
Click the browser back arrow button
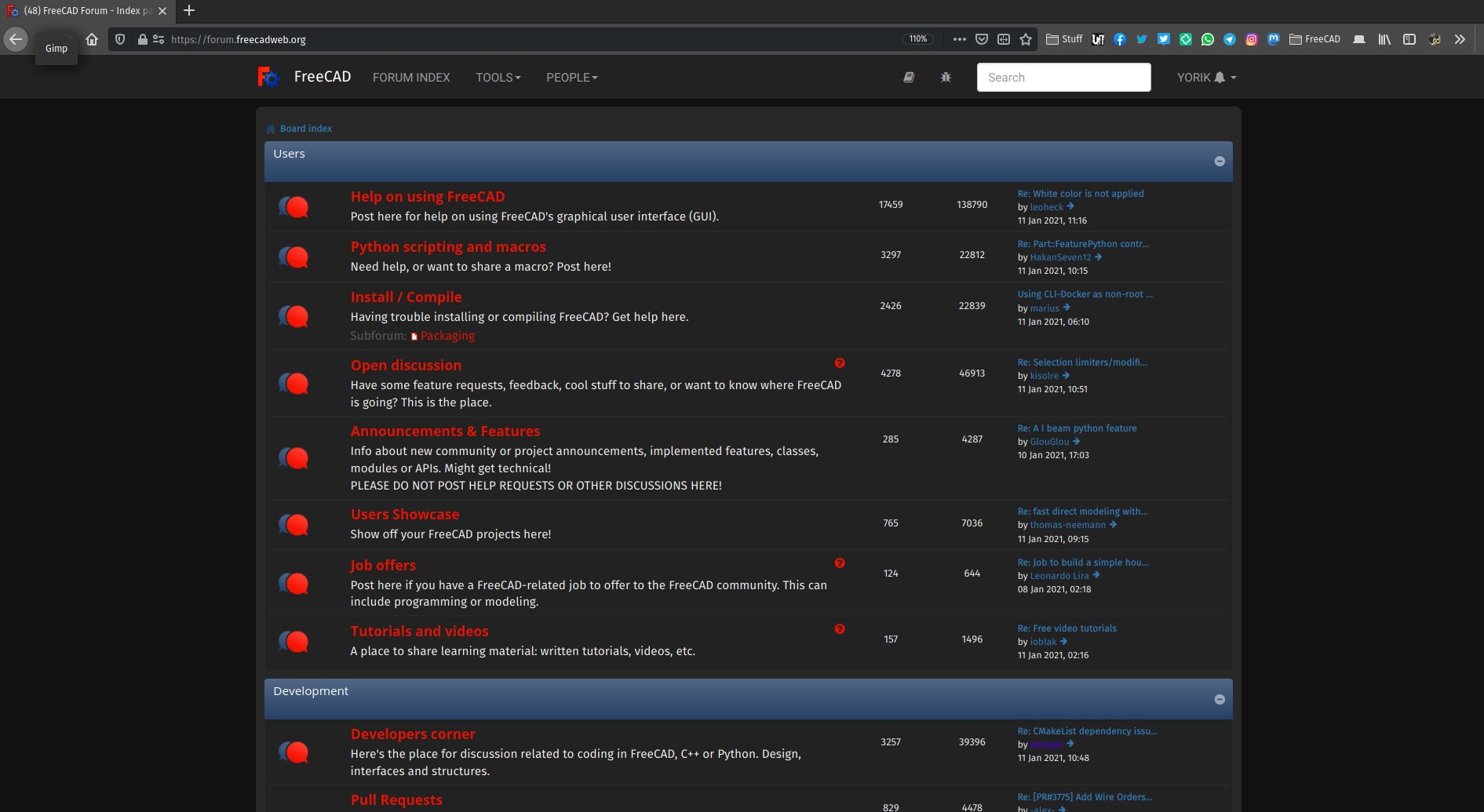point(16,39)
